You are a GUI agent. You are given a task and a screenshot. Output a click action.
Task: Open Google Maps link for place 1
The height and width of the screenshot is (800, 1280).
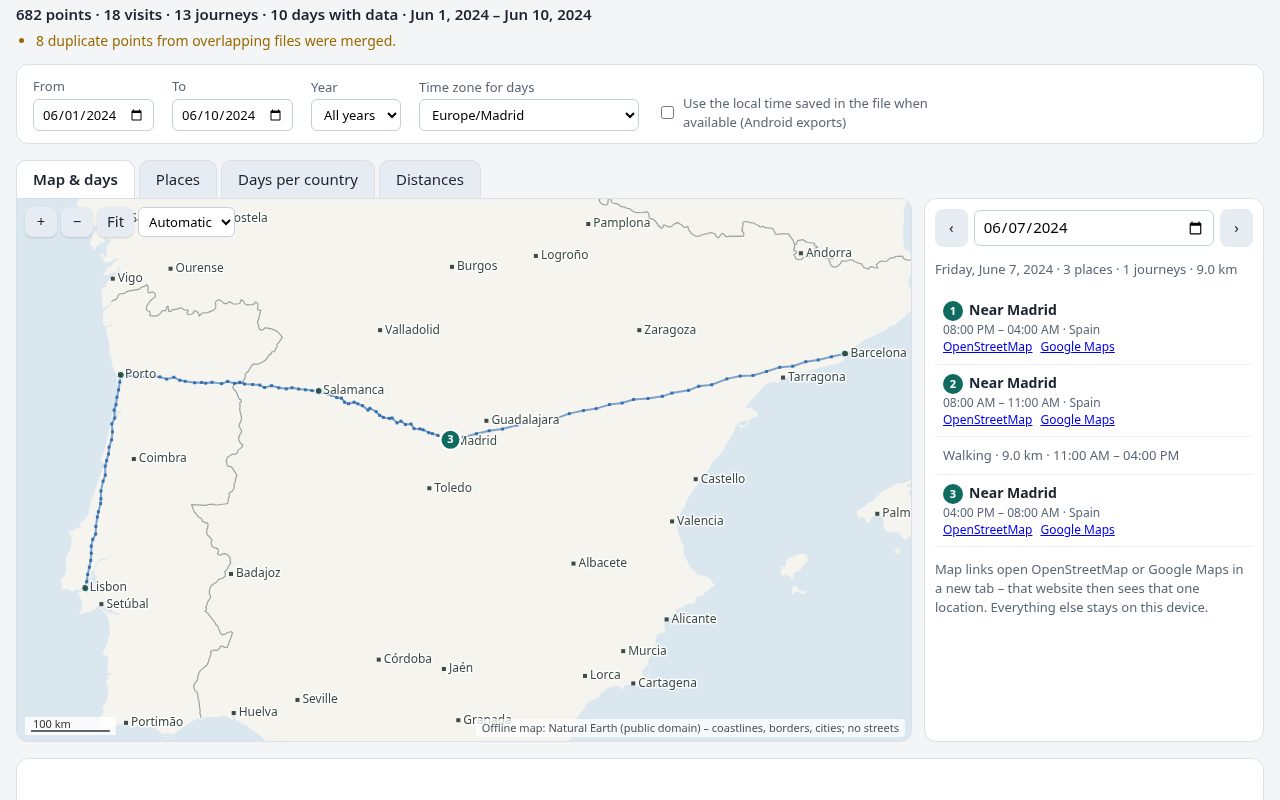(x=1077, y=347)
